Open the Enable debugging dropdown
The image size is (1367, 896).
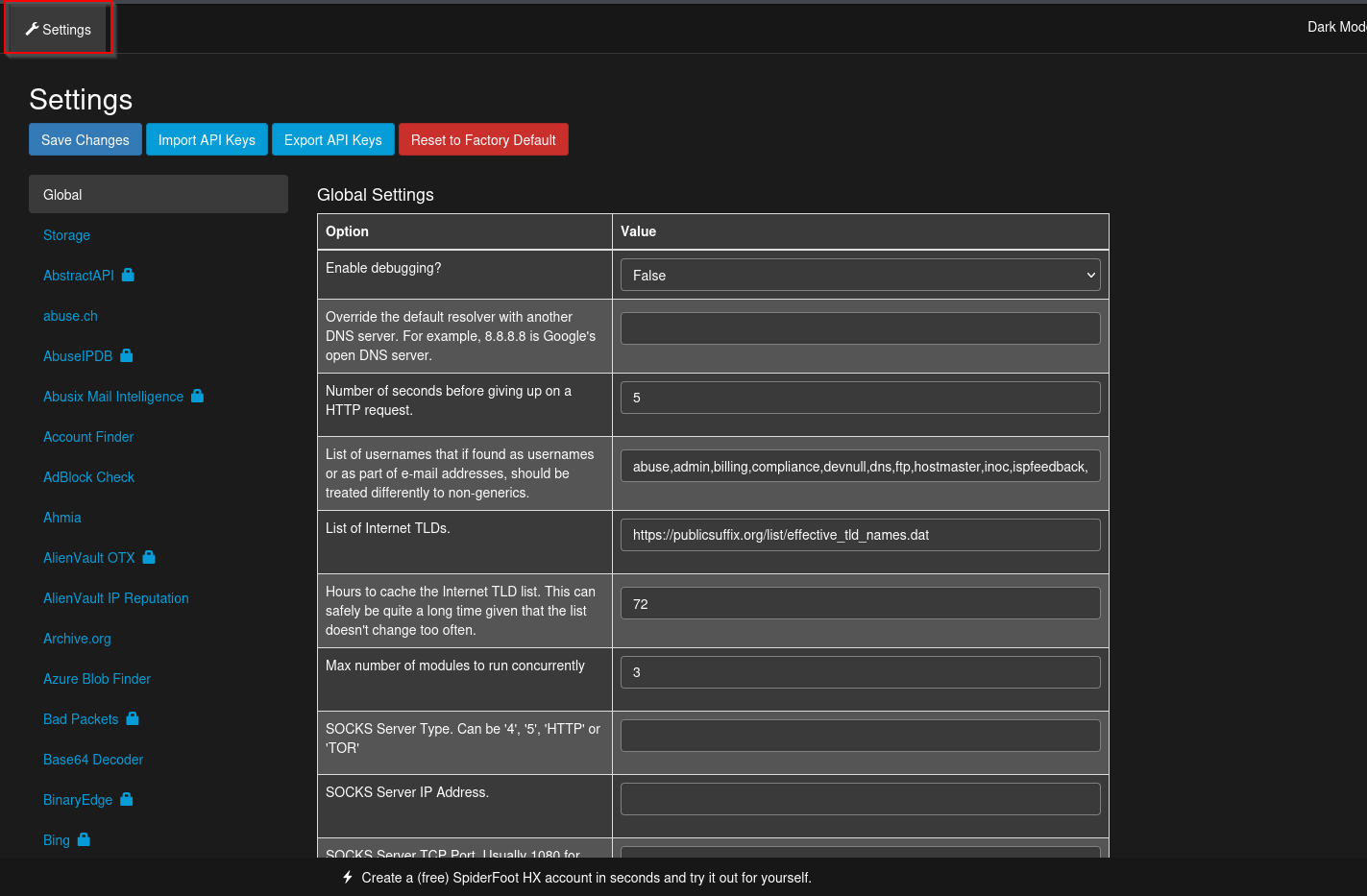pyautogui.click(x=861, y=275)
